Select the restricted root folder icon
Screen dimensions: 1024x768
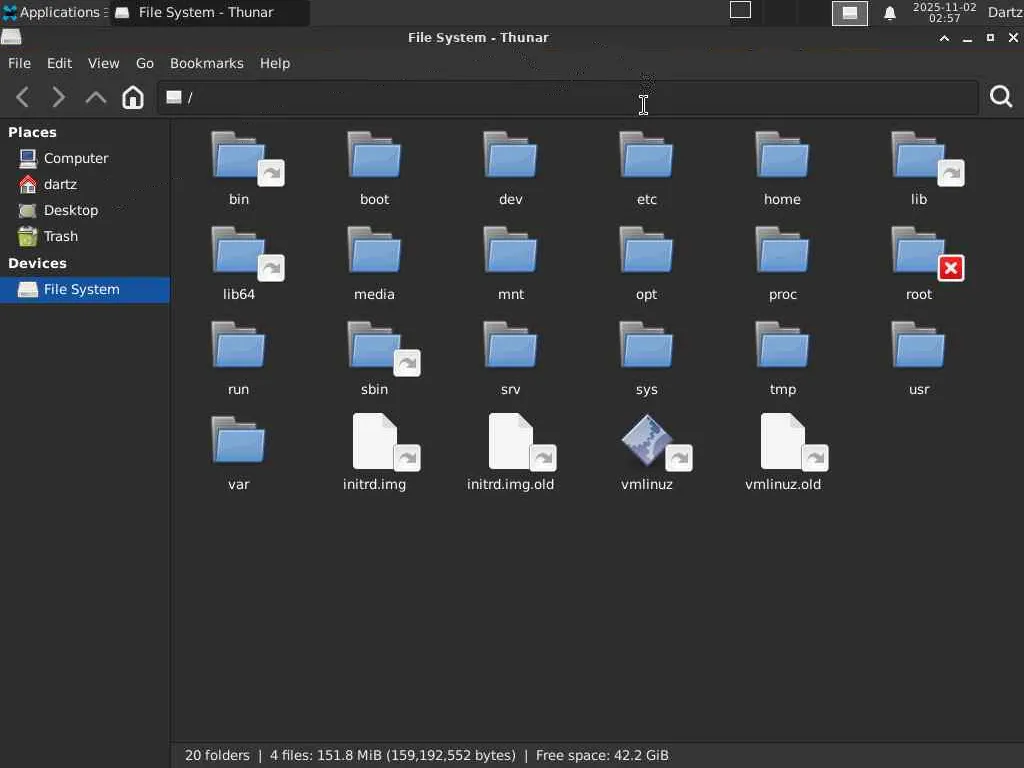919,251
